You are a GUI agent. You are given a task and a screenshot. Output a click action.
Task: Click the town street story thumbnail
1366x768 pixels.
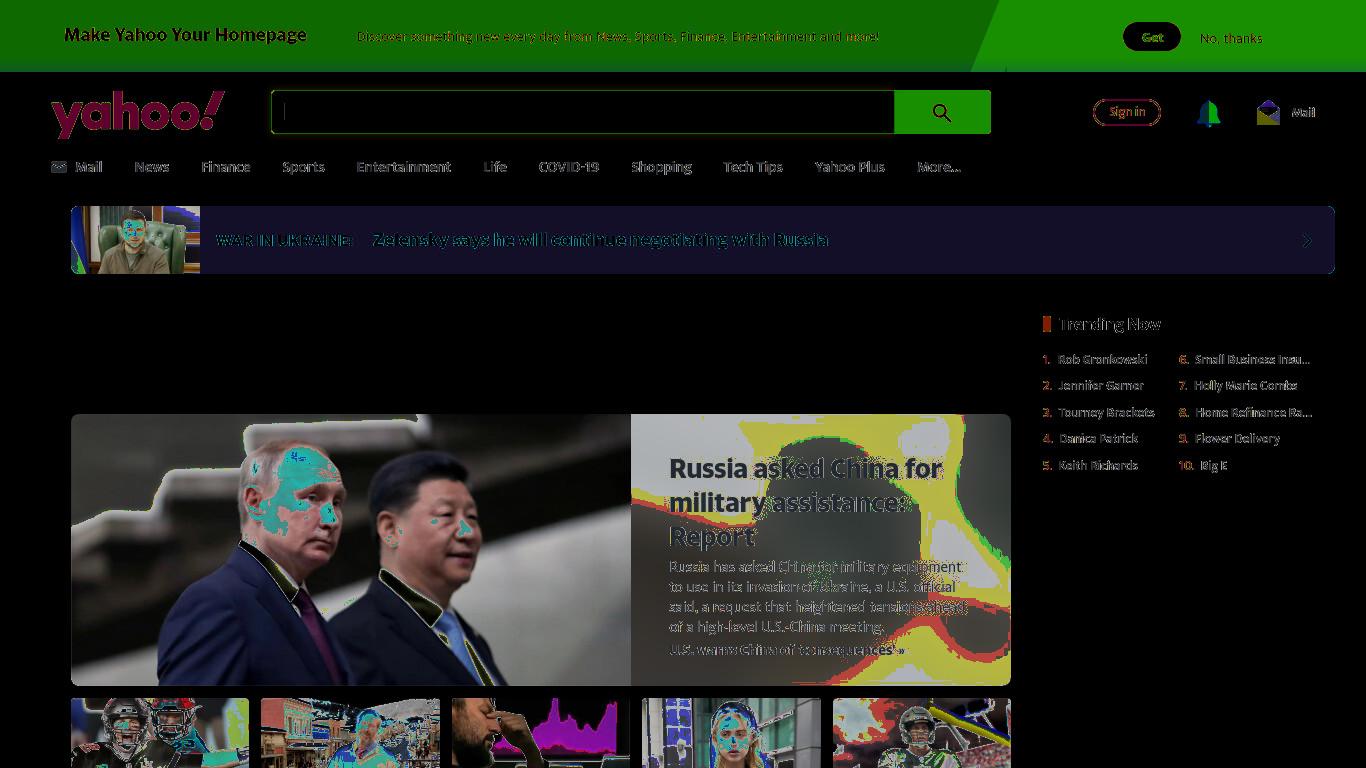pyautogui.click(x=350, y=733)
